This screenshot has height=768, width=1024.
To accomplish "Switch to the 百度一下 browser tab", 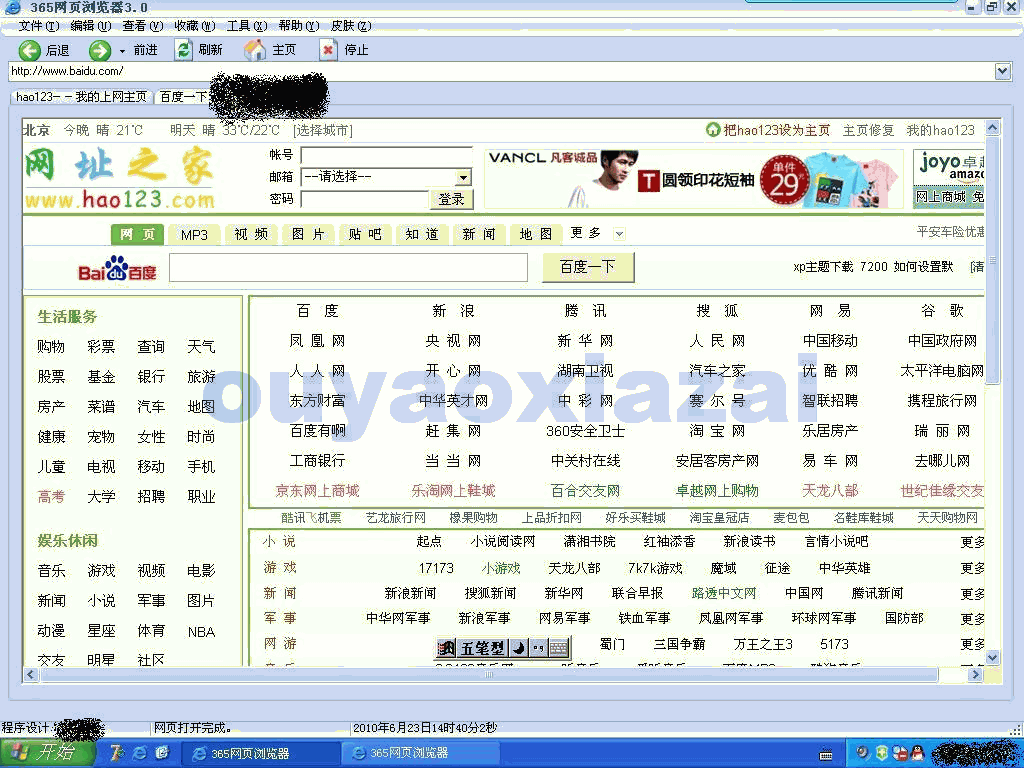I will (183, 97).
